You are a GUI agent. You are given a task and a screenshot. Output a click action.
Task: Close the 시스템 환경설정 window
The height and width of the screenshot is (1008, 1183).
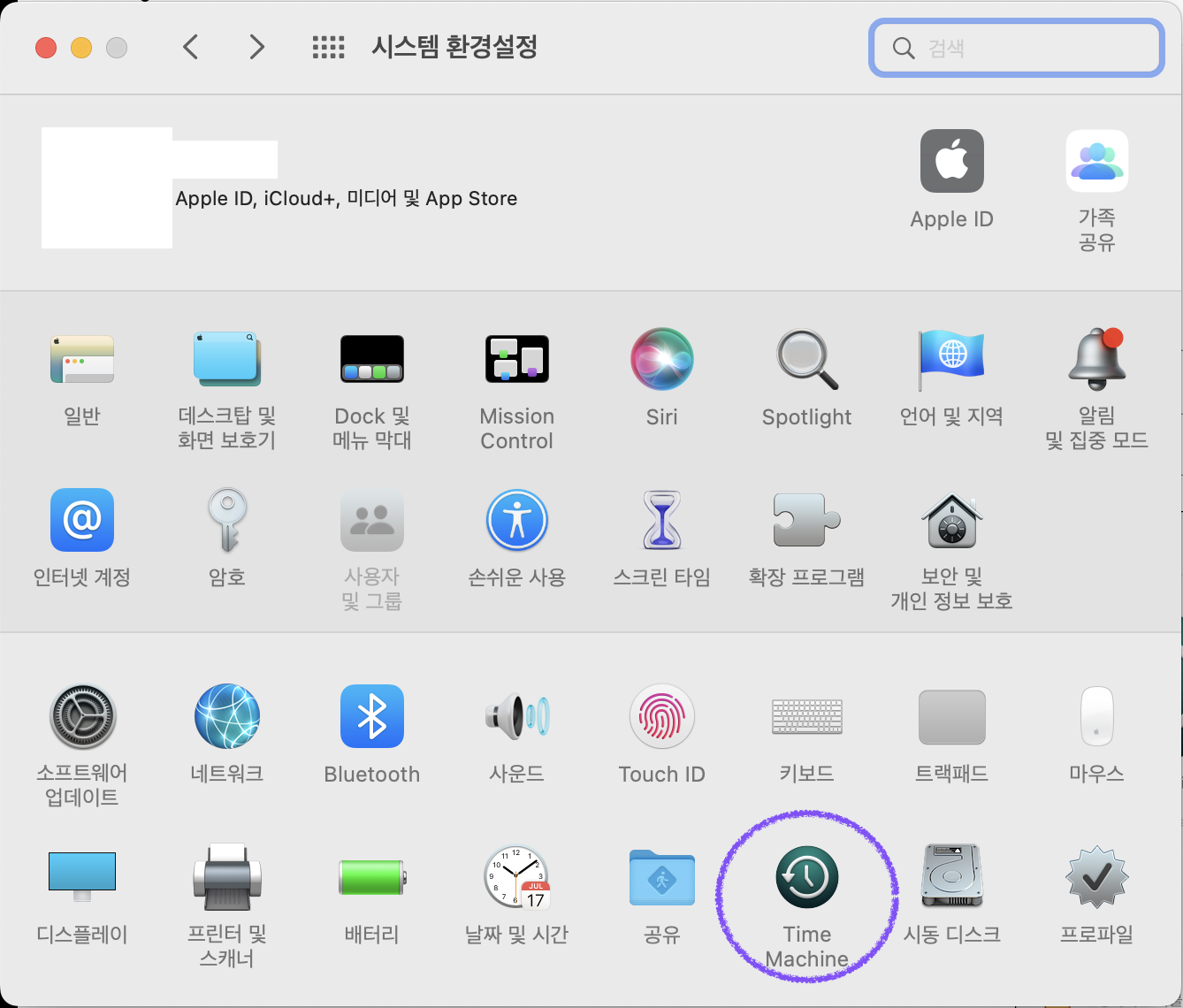pos(46,48)
